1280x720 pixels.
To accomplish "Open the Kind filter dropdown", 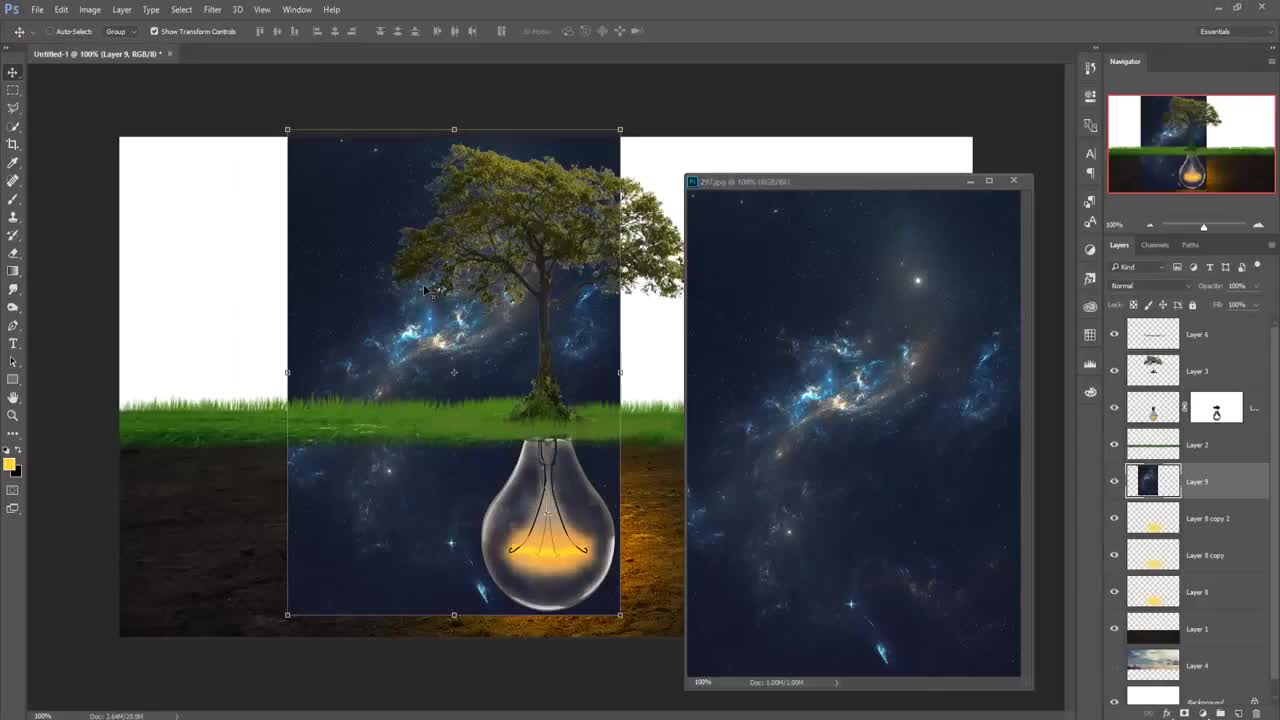I will point(1135,266).
